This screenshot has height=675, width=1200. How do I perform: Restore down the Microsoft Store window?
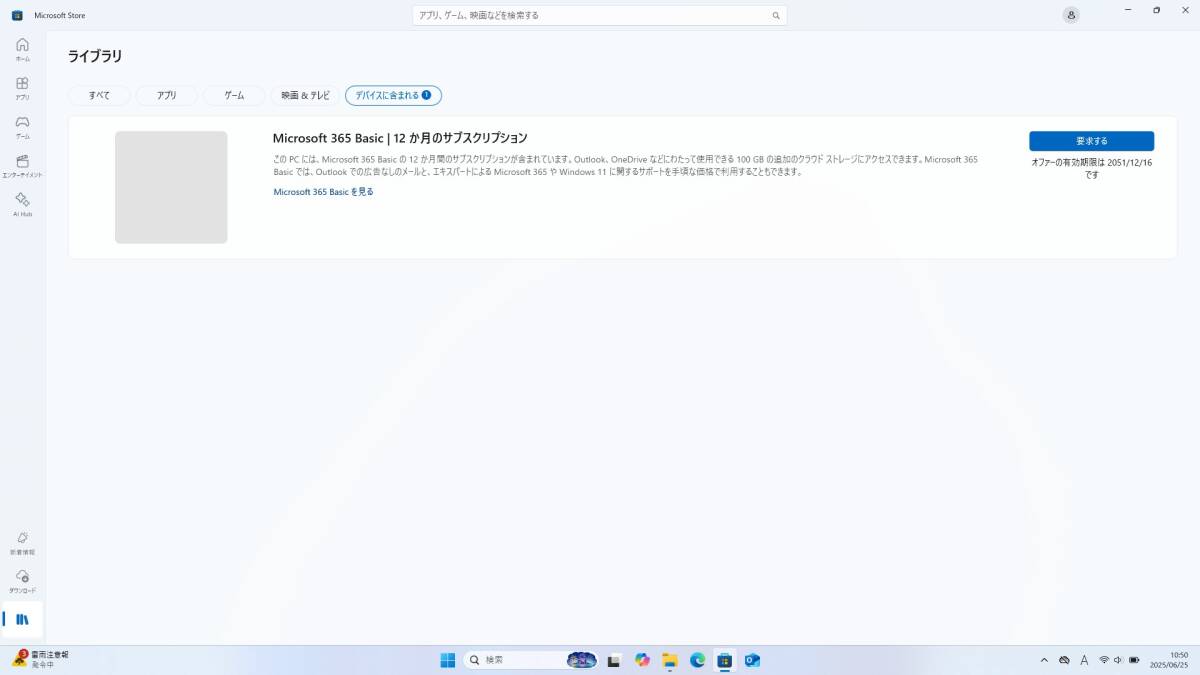[1156, 10]
